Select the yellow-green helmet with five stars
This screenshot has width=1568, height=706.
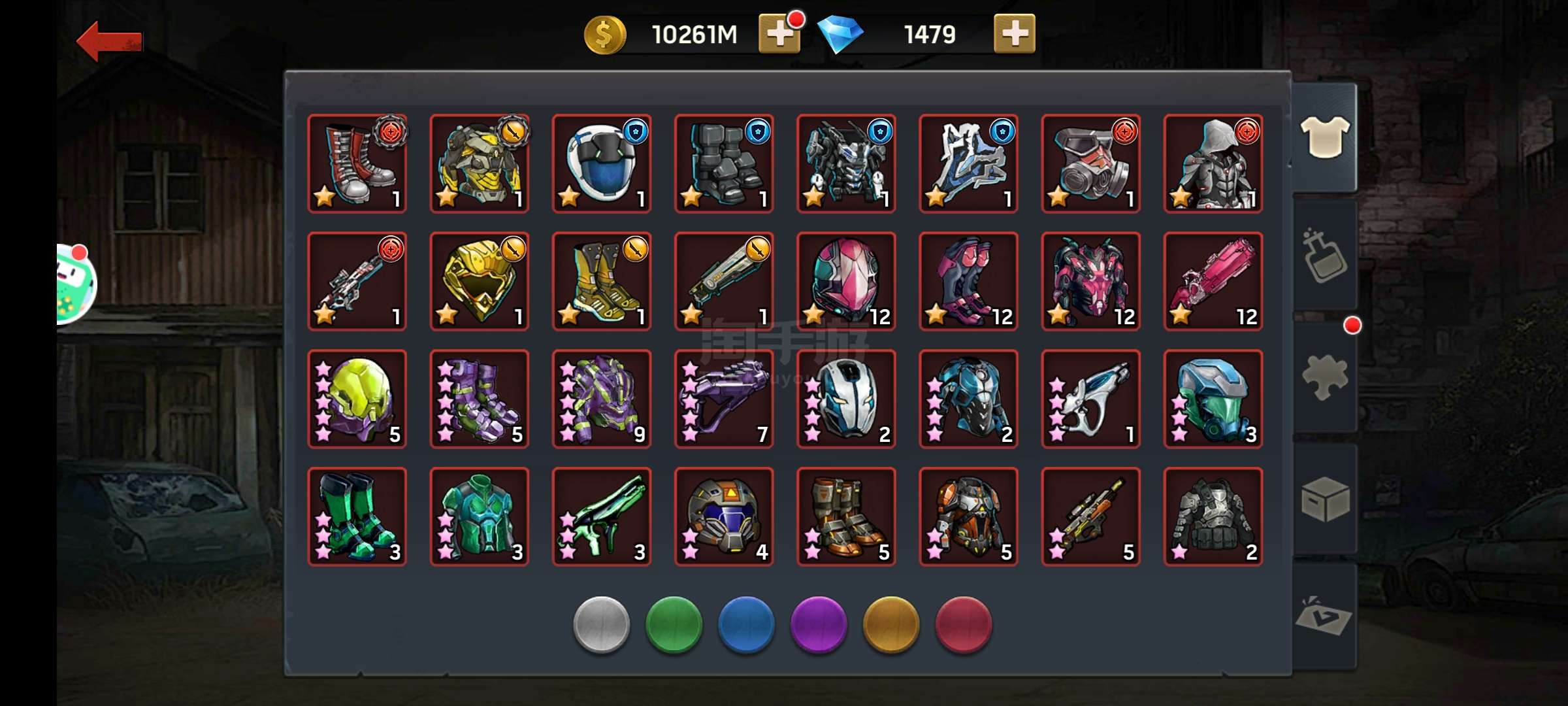(357, 399)
